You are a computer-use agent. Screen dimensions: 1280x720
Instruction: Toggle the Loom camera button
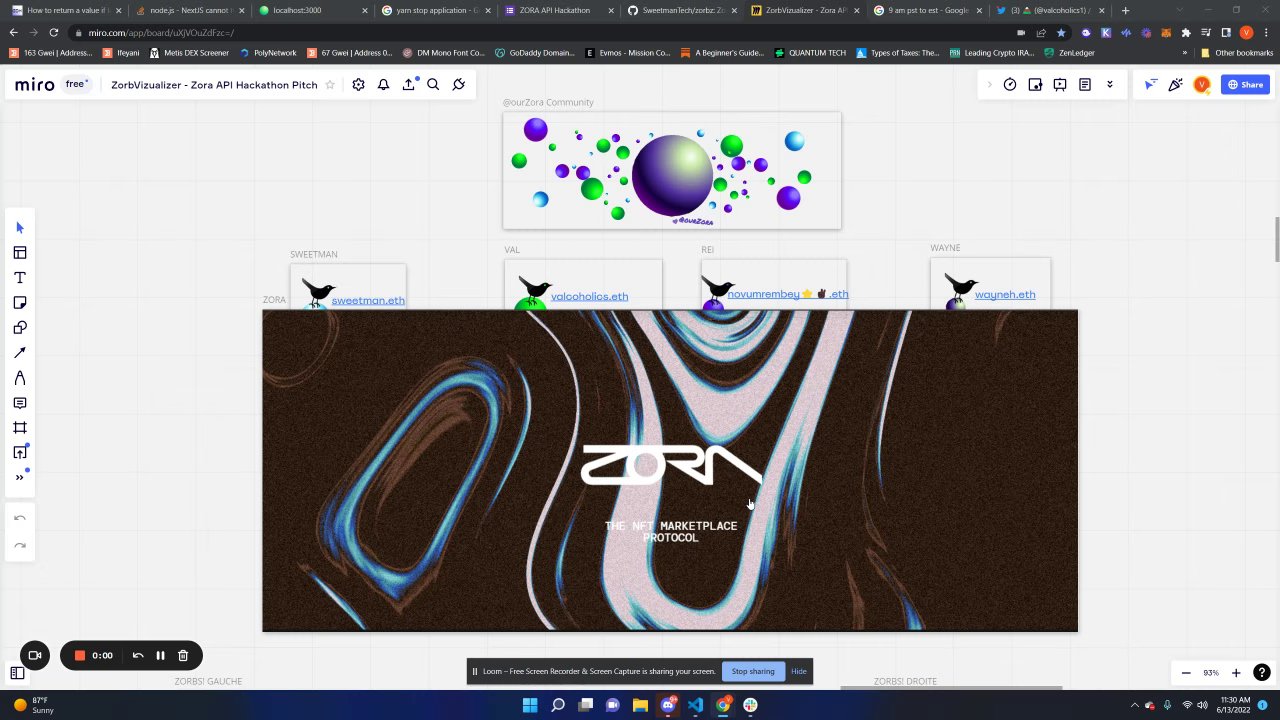tap(34, 655)
